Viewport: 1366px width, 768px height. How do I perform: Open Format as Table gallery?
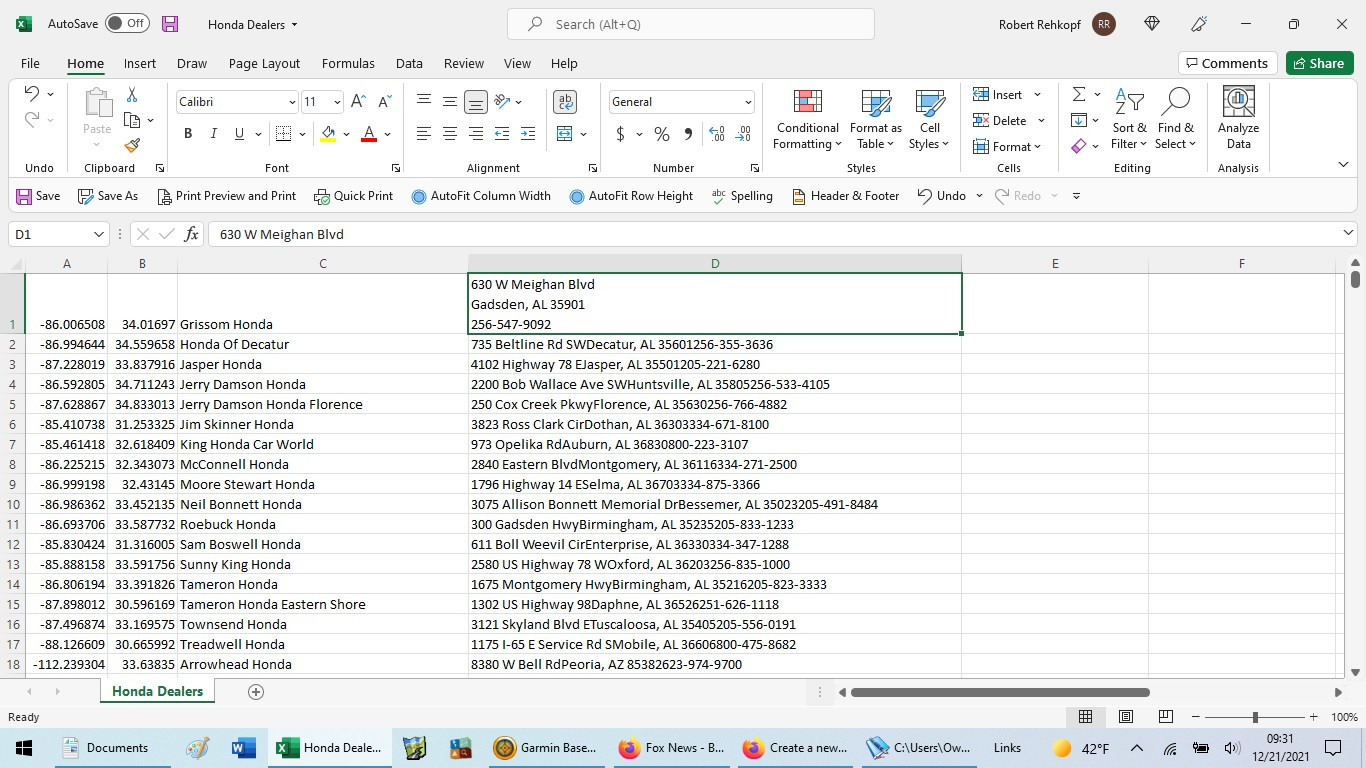click(x=875, y=119)
